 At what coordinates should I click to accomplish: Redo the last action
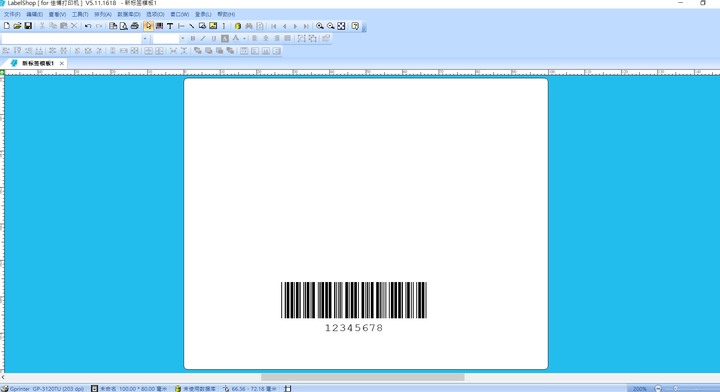point(99,26)
